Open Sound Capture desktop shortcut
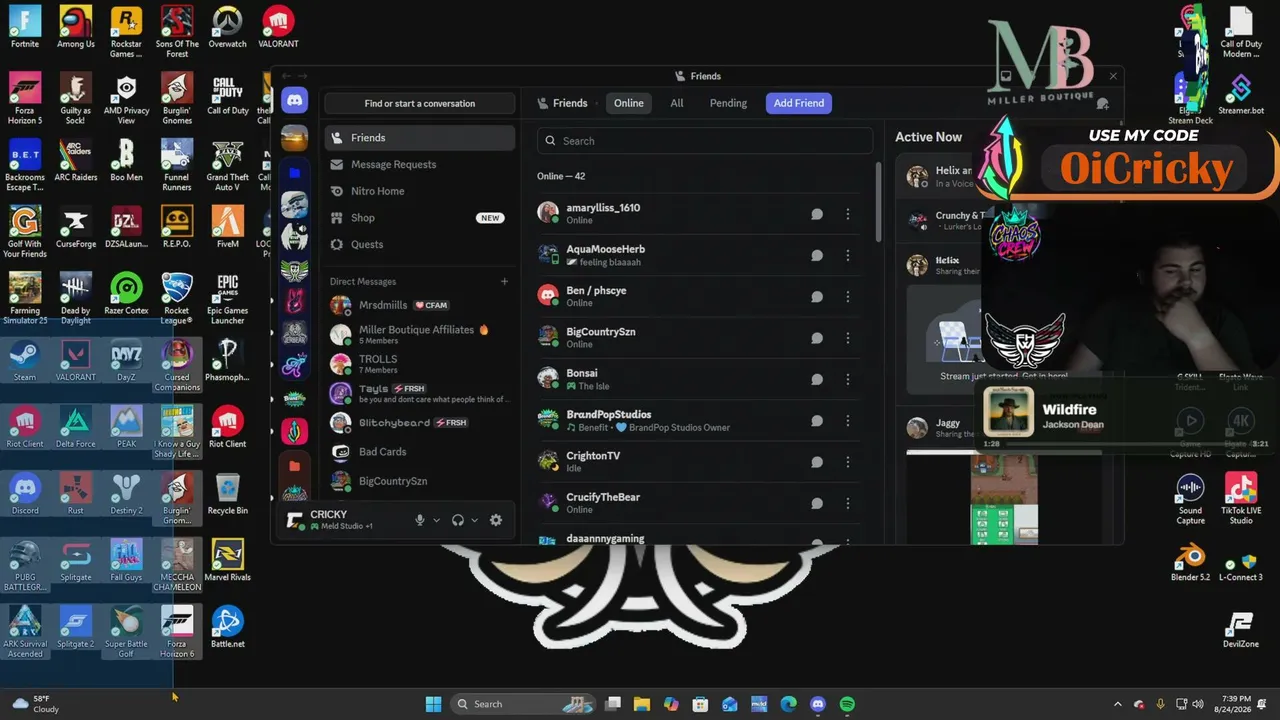 point(1190,498)
